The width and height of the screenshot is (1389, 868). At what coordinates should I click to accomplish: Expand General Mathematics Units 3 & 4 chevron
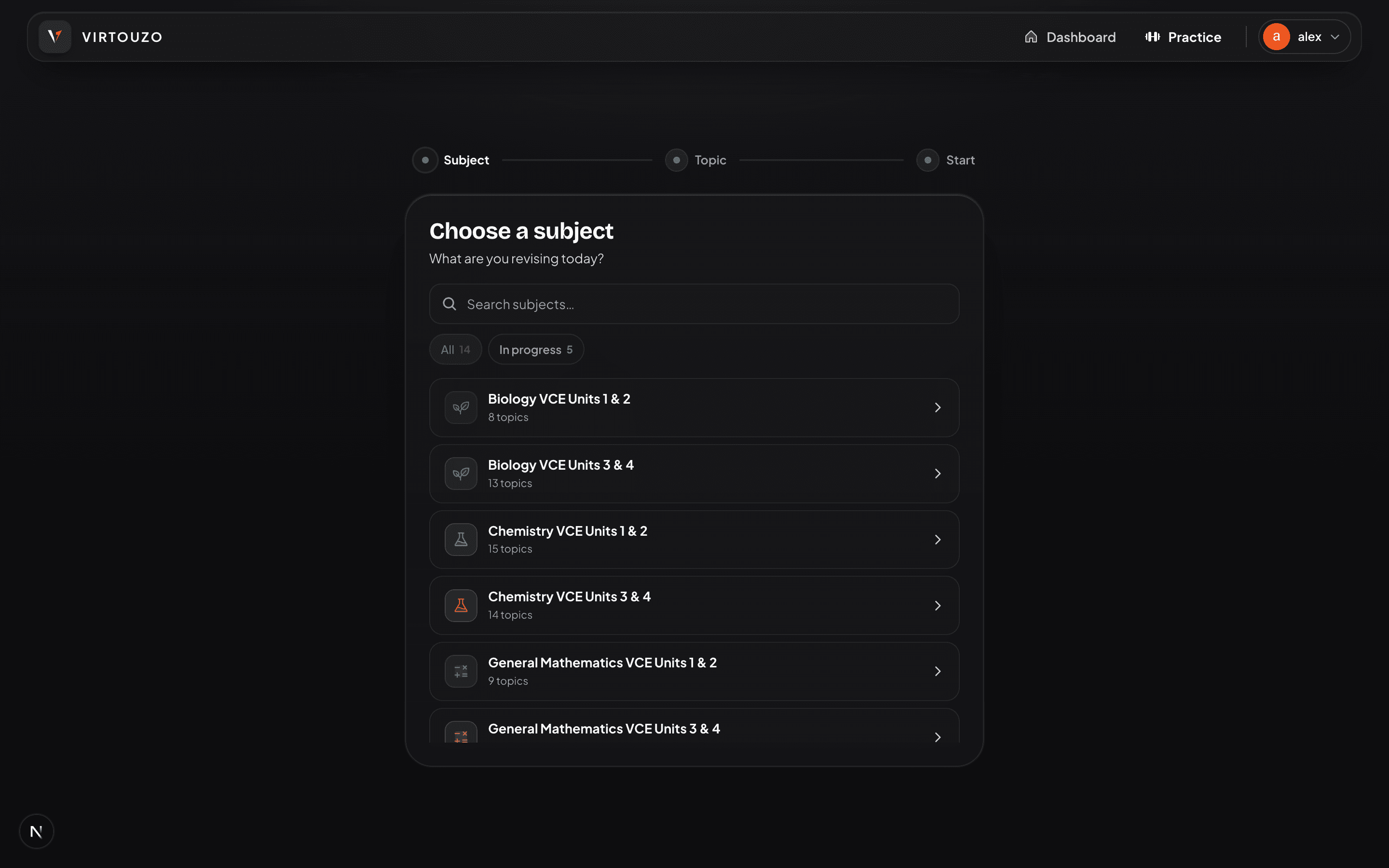coord(937,737)
